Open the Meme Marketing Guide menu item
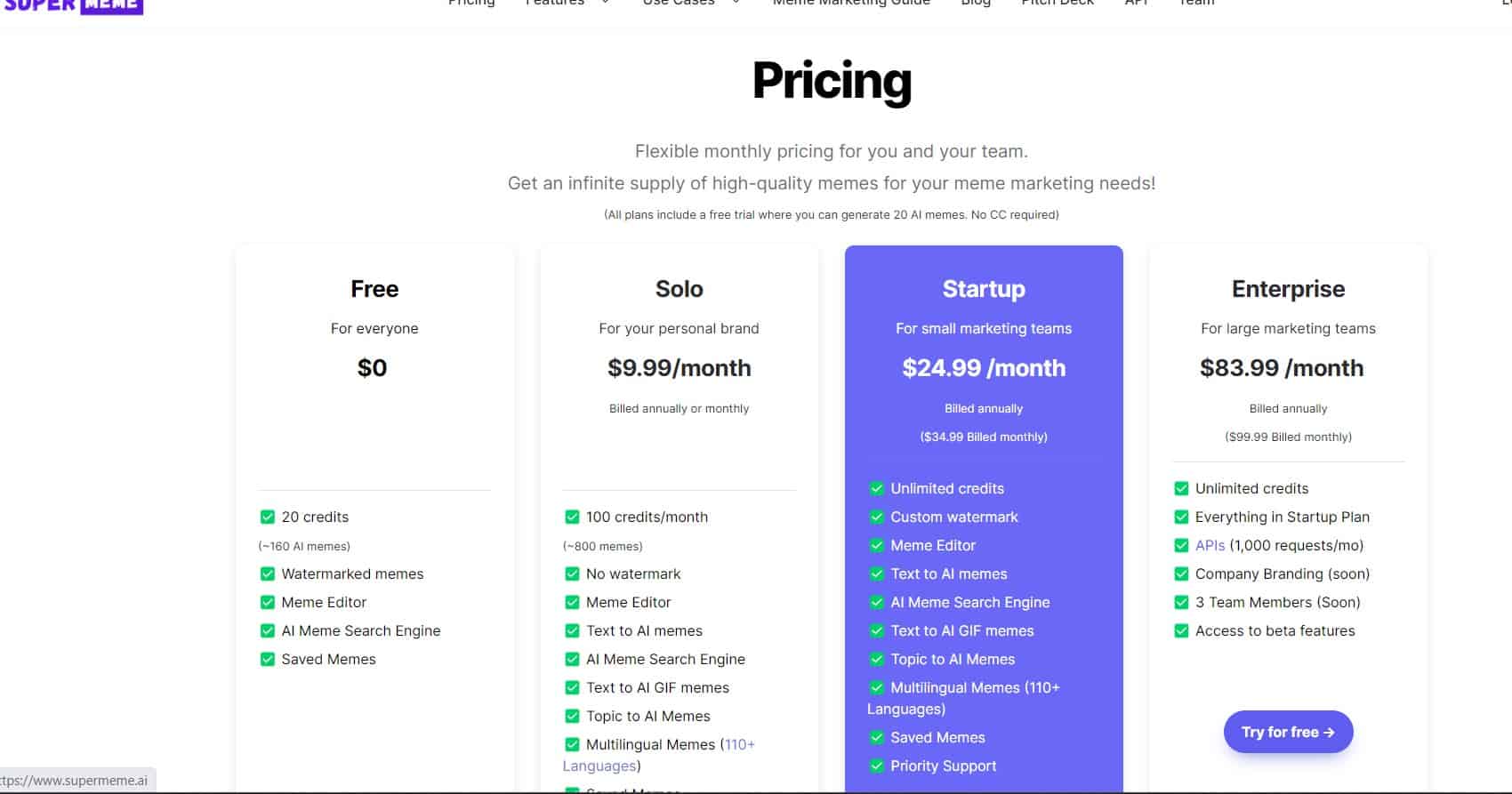Viewport: 1512px width, 794px height. [851, 3]
